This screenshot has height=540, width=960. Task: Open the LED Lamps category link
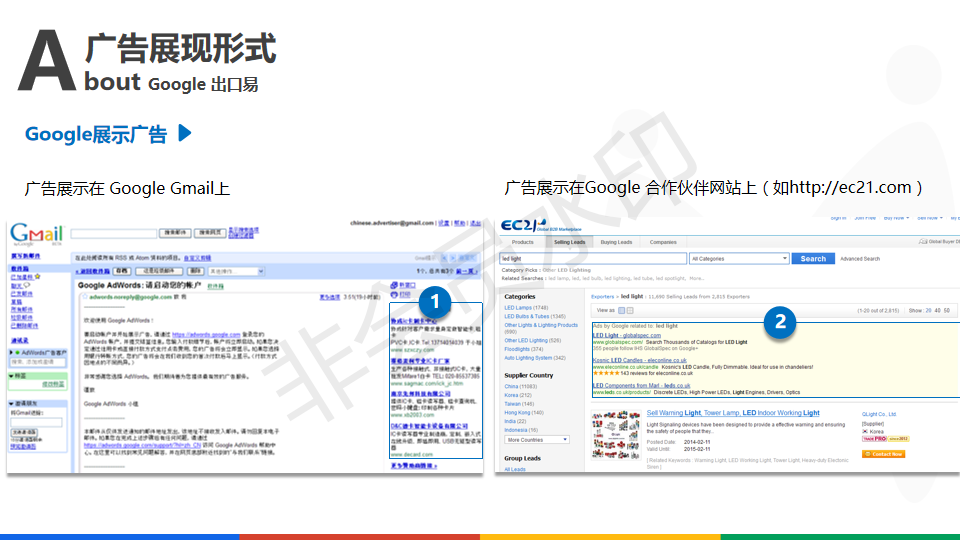click(x=518, y=307)
